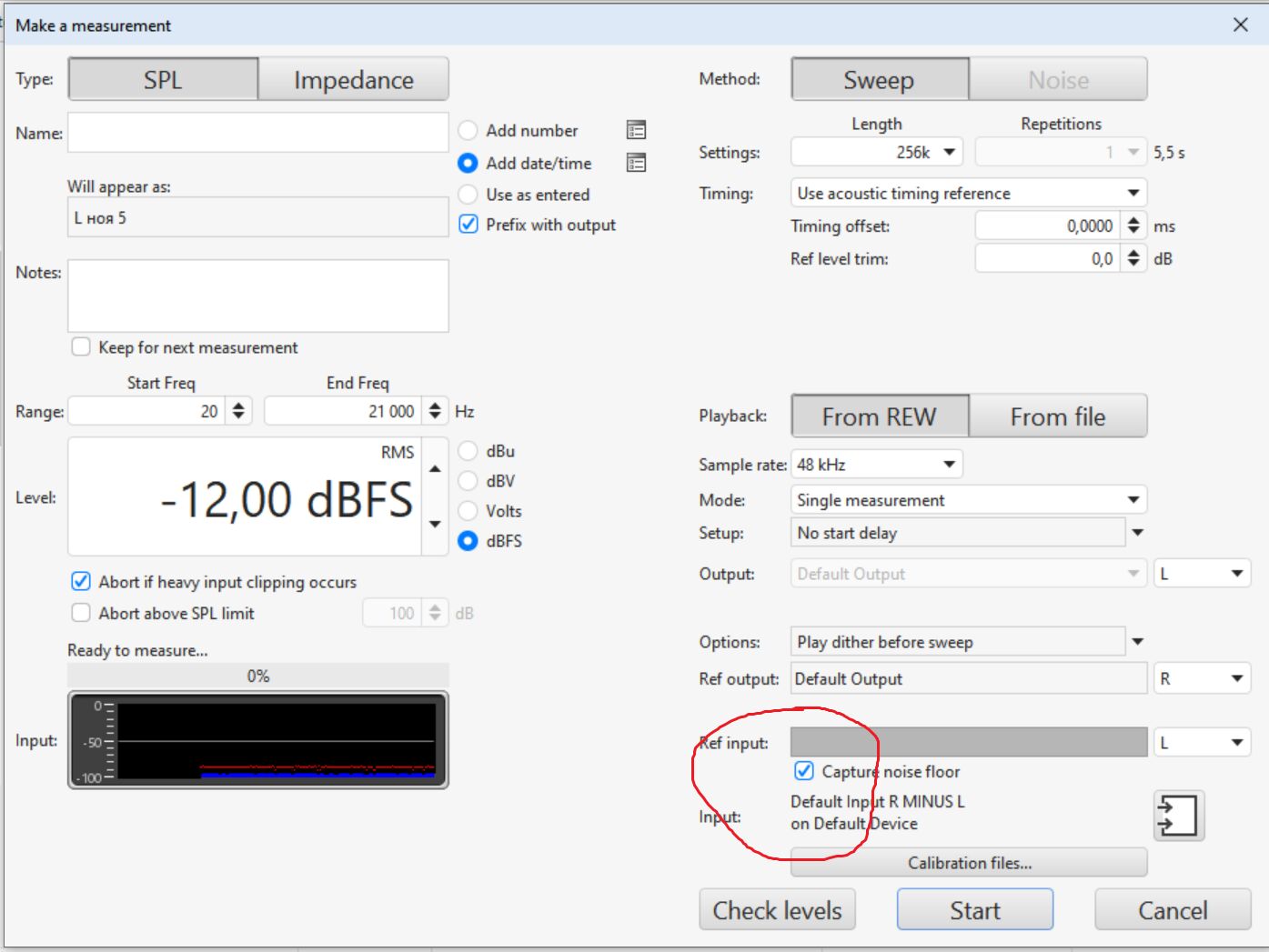
Task: Click the input device selection icon
Action: [1178, 815]
